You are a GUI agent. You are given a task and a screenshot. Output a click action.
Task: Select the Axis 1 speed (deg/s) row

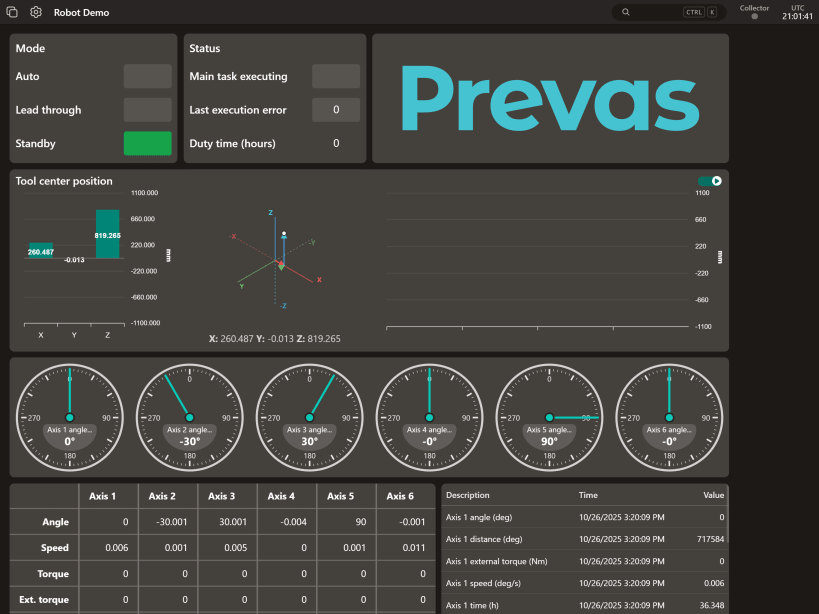[584, 583]
